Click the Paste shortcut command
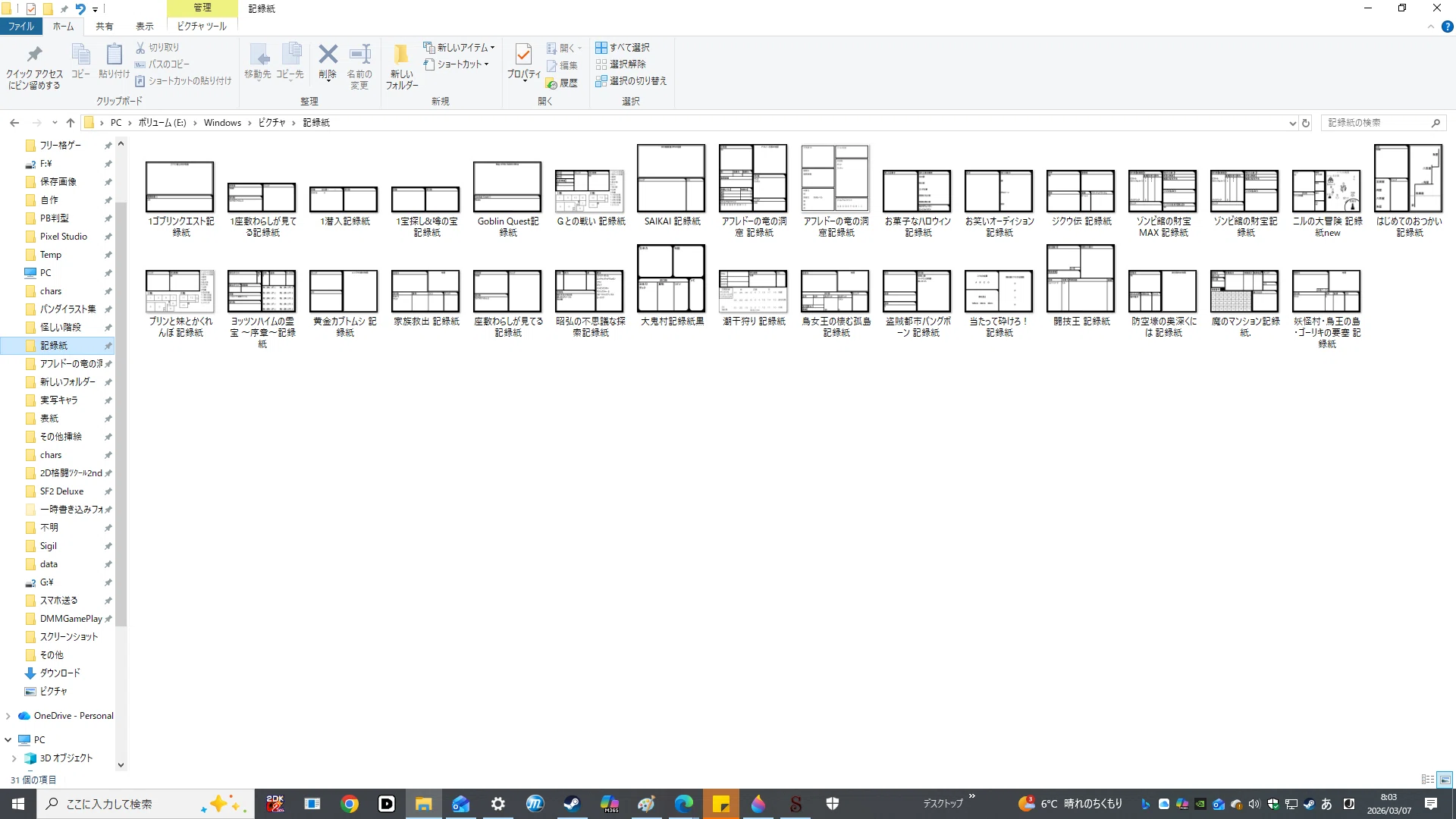 pyautogui.click(x=183, y=80)
